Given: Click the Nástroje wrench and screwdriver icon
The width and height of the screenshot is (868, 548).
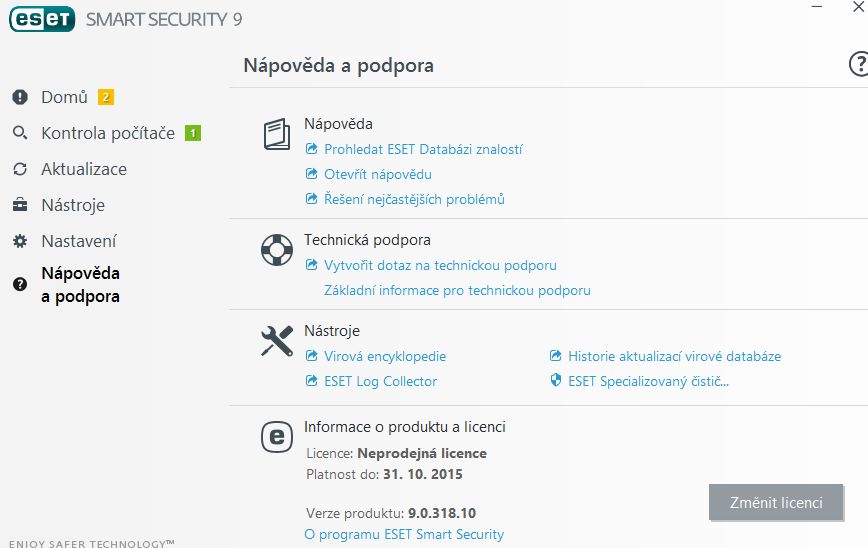Looking at the screenshot, I should (277, 341).
